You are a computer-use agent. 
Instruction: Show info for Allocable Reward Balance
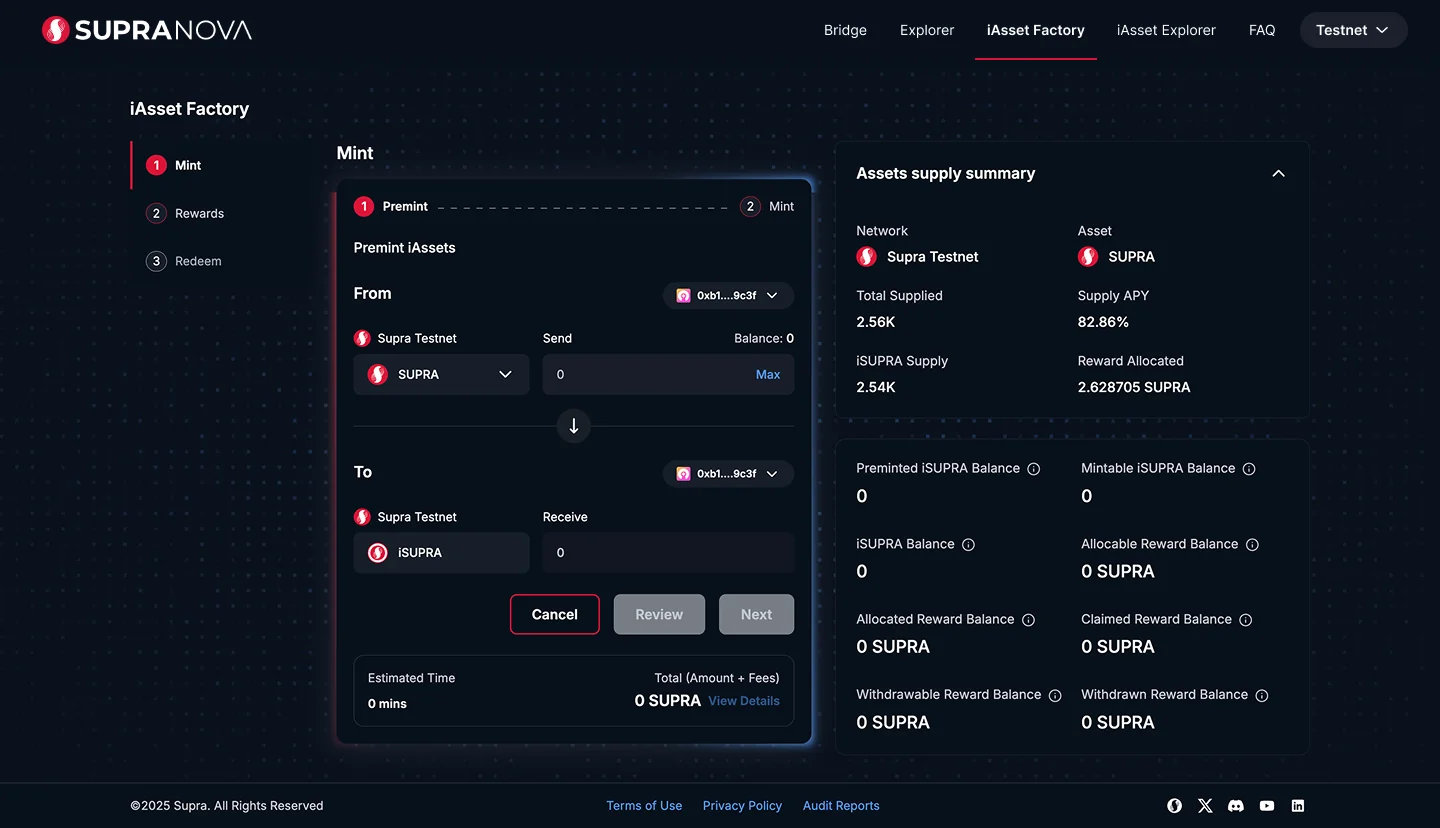point(1252,545)
